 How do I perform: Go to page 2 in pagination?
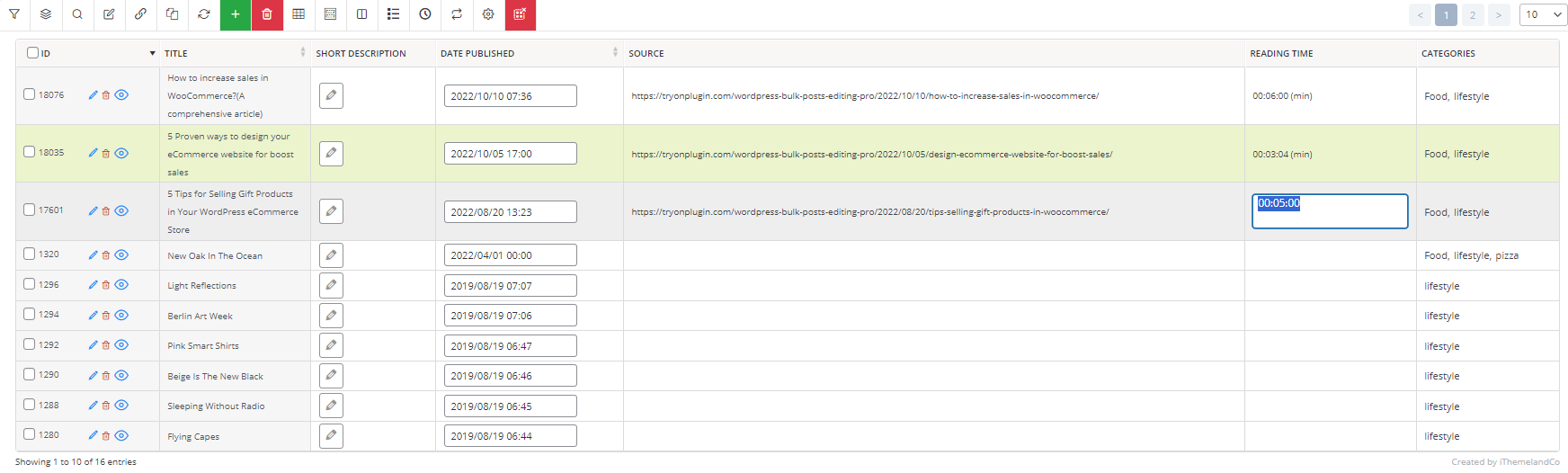[x=1472, y=14]
